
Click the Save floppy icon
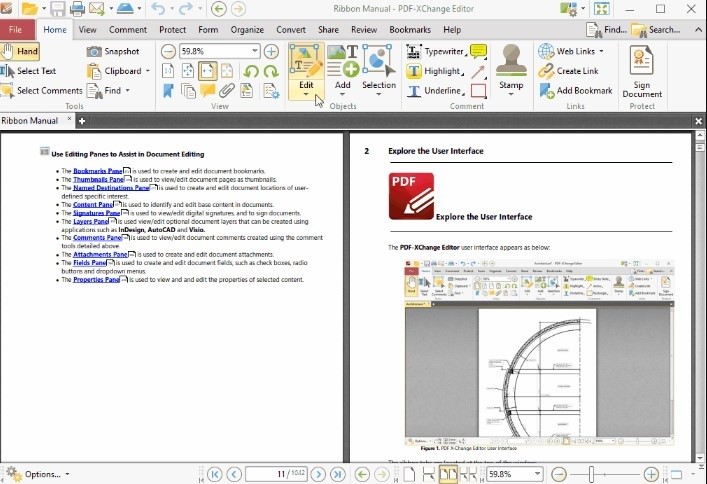point(58,8)
